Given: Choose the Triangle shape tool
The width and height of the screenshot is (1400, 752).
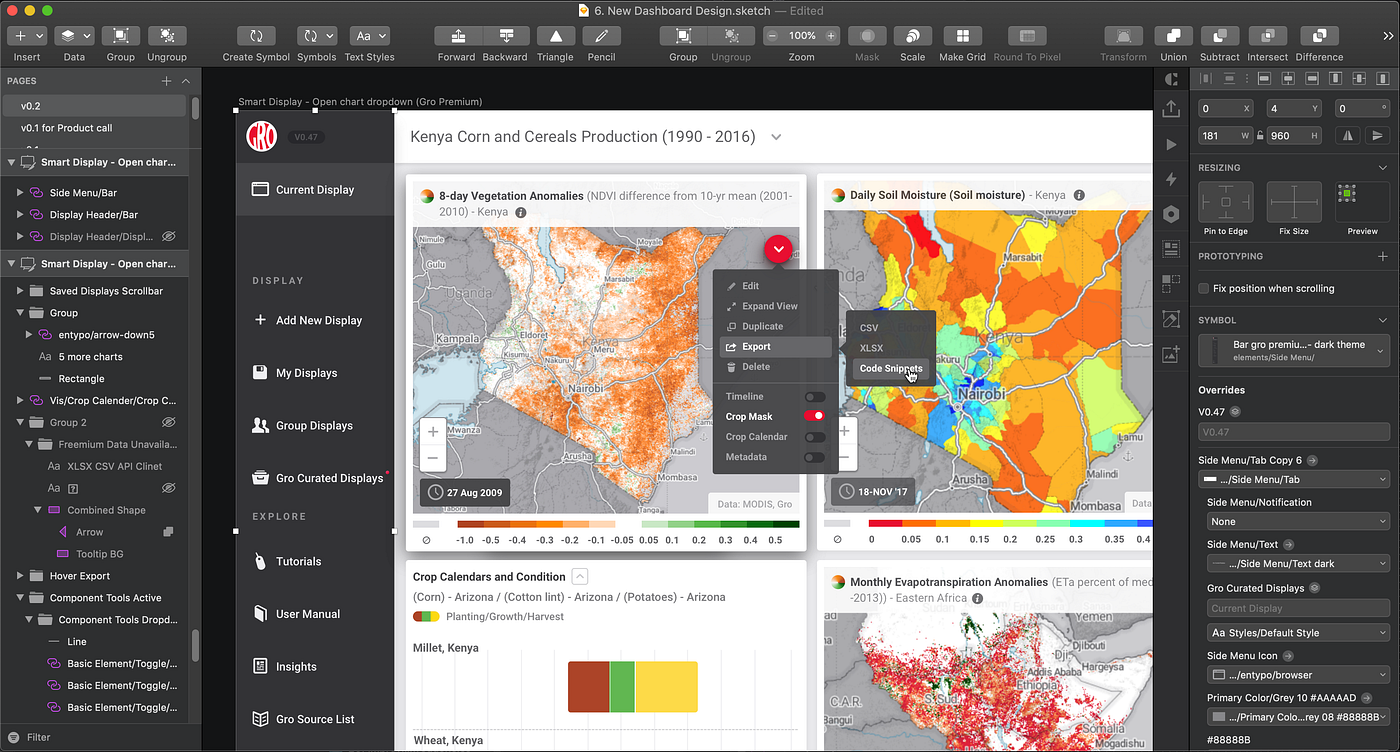Looking at the screenshot, I should pos(555,35).
